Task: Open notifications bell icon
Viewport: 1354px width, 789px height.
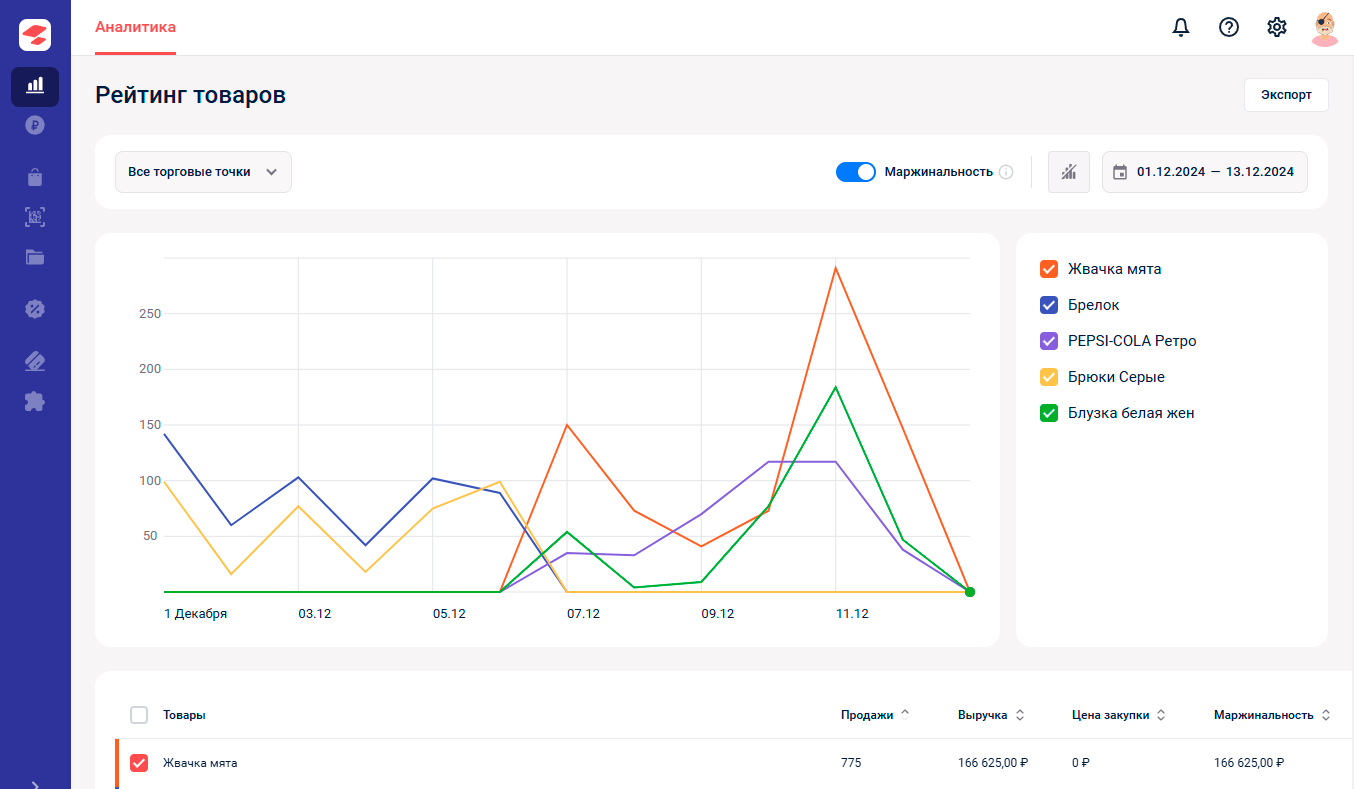Action: [x=1181, y=27]
